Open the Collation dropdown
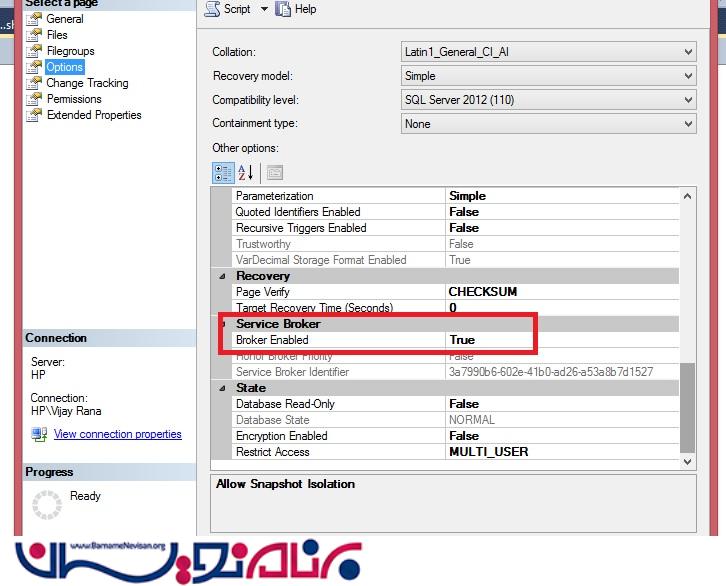The image size is (726, 586). point(688,52)
